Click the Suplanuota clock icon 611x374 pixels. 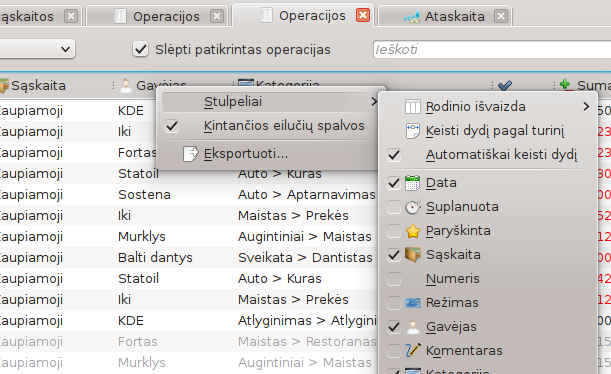(x=413, y=207)
